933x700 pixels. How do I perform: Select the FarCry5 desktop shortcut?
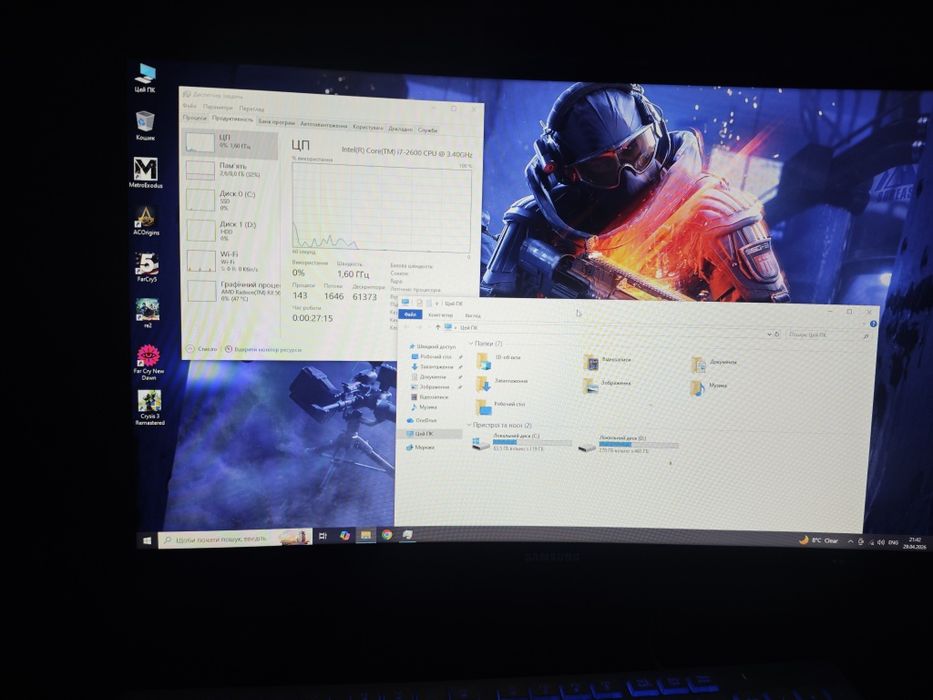tap(146, 267)
